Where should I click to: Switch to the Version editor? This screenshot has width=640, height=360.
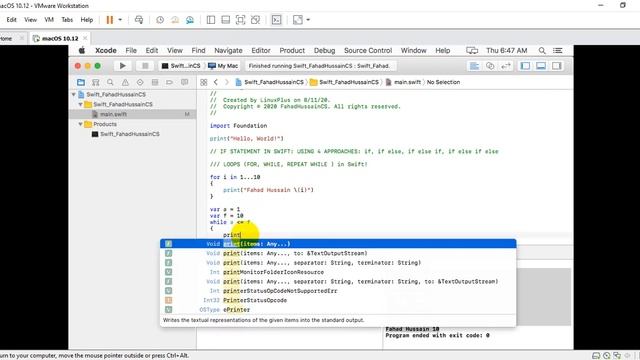tap(506, 66)
